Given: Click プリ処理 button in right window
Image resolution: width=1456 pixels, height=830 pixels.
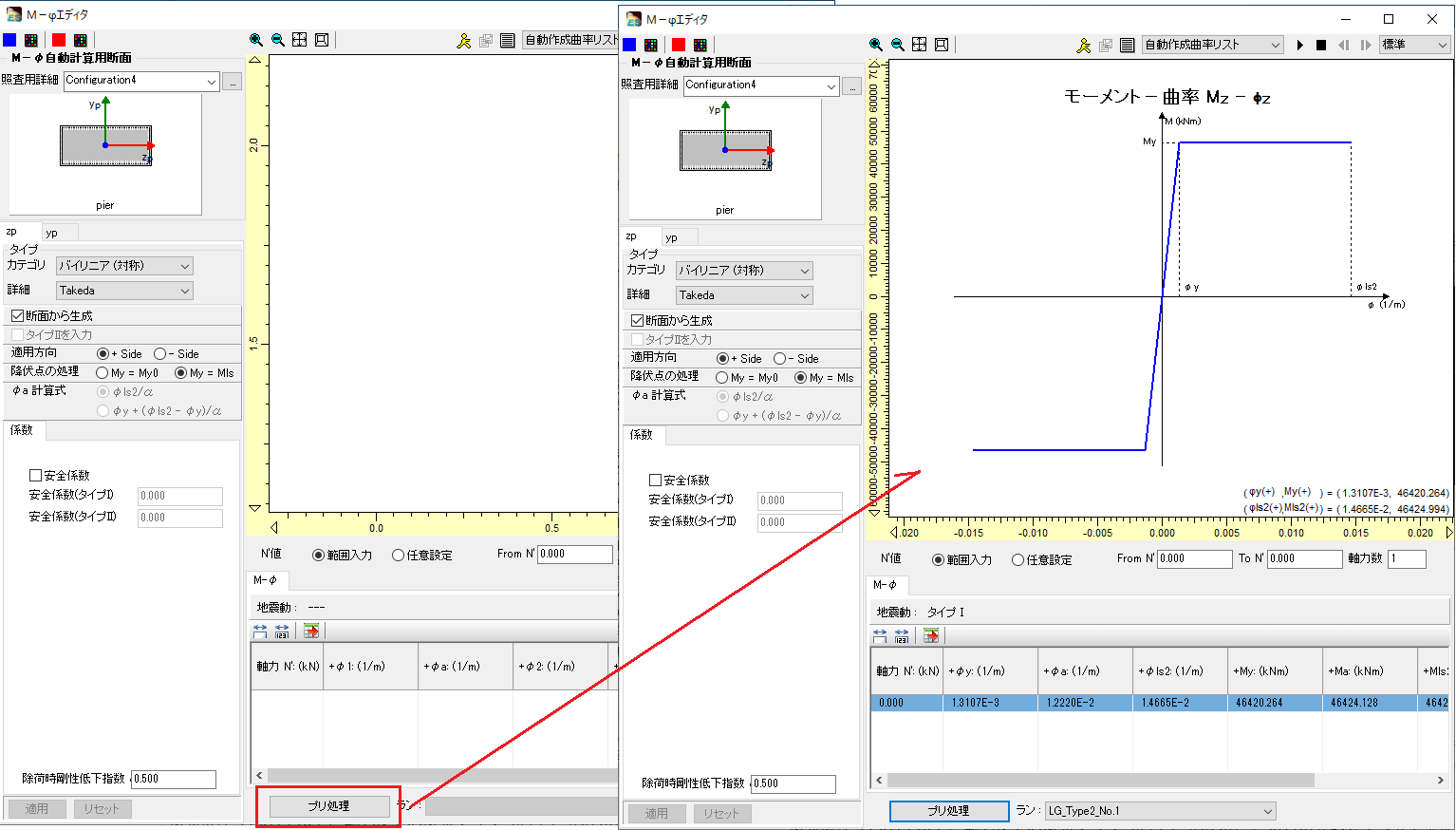Looking at the screenshot, I should (949, 811).
